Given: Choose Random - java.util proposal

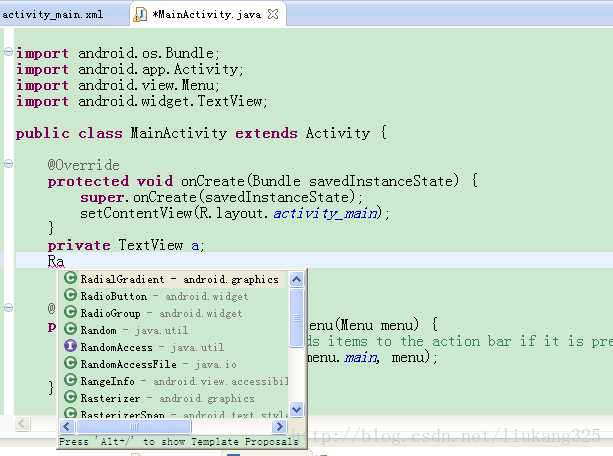Looking at the screenshot, I should 175,330.
